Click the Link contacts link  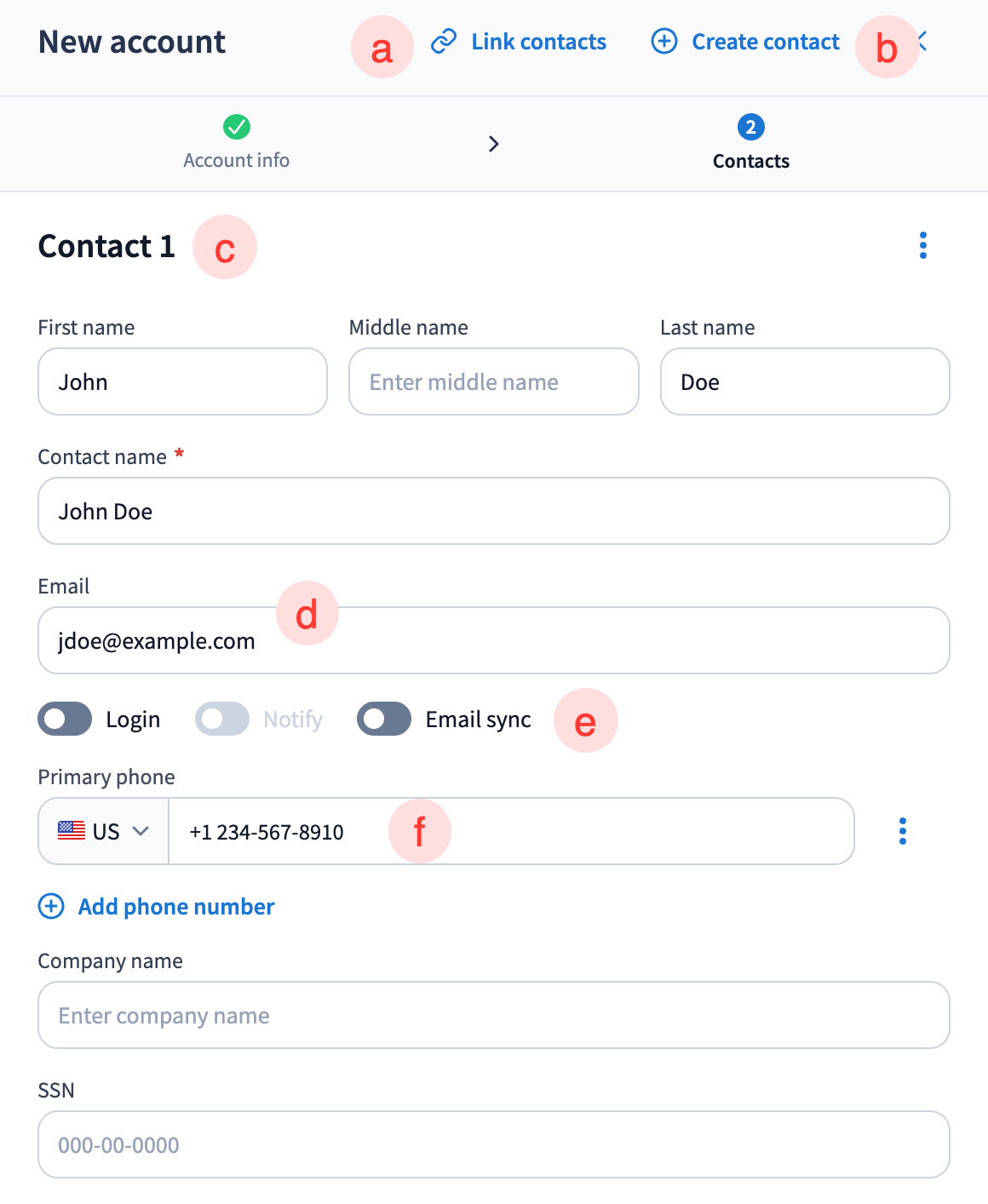[x=538, y=42]
